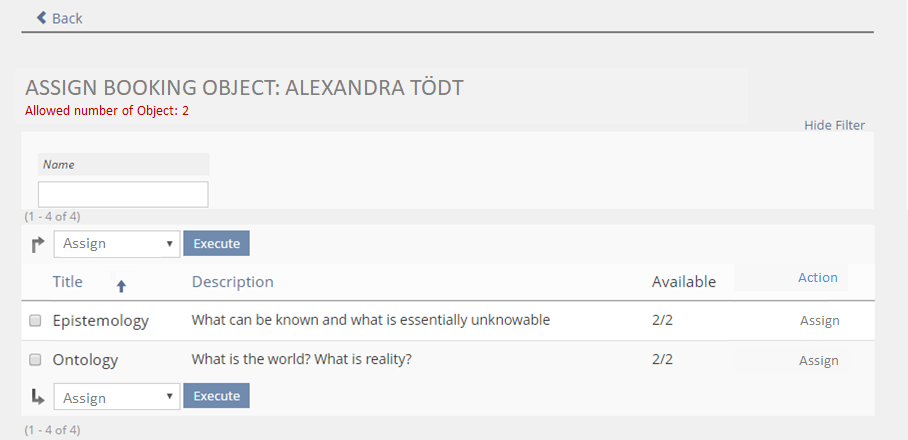Tick the Ontology row checkbox
908x440 pixels.
35,360
